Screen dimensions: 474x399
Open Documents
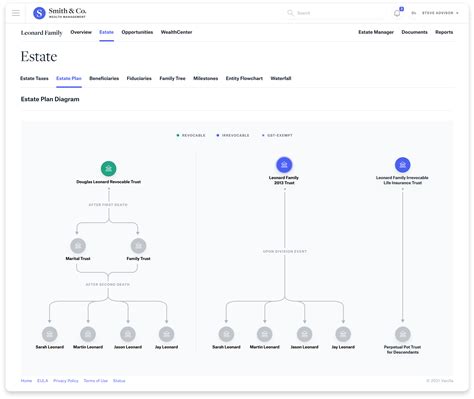(414, 32)
